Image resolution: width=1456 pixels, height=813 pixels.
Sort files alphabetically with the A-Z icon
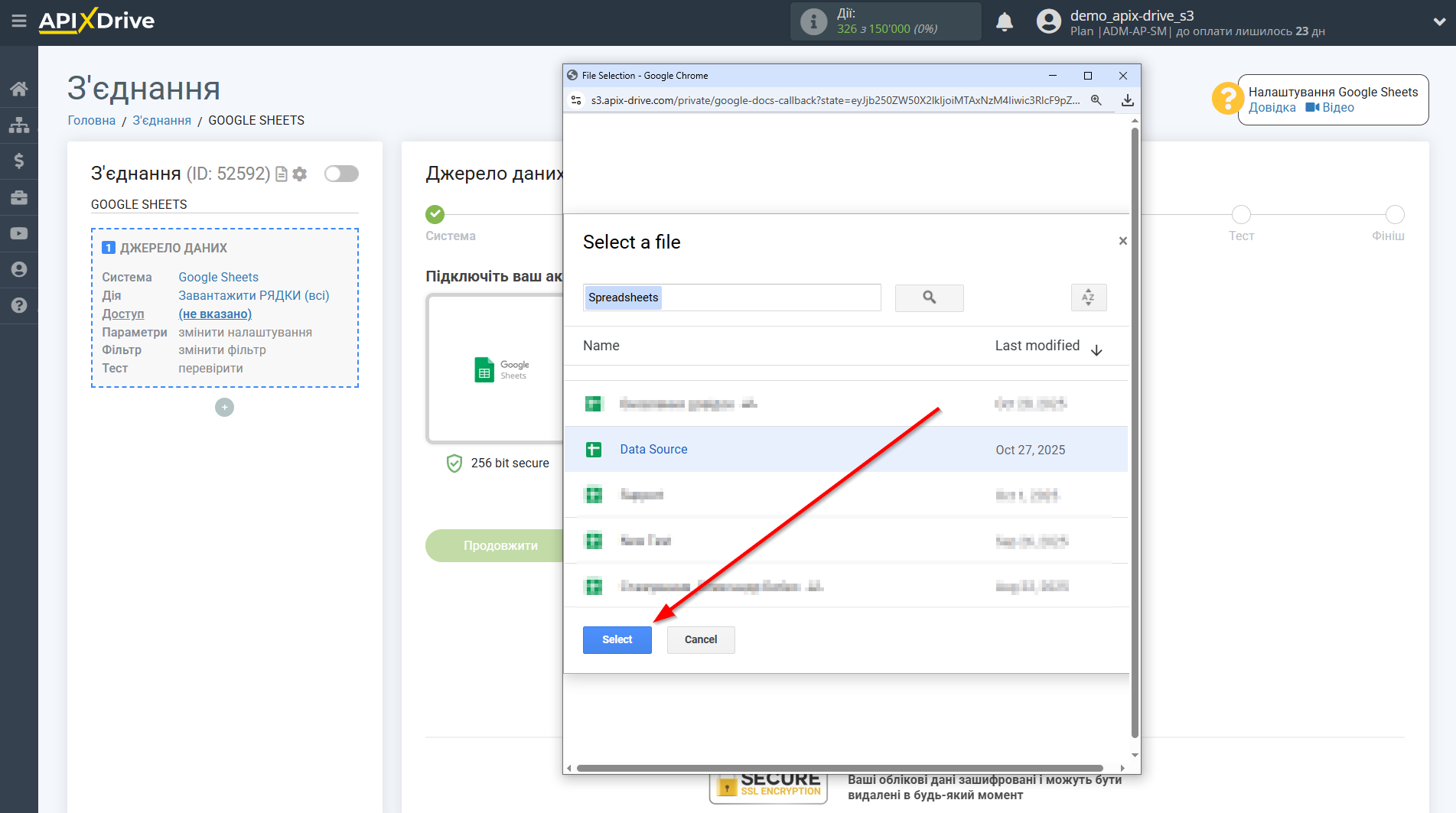(x=1088, y=298)
